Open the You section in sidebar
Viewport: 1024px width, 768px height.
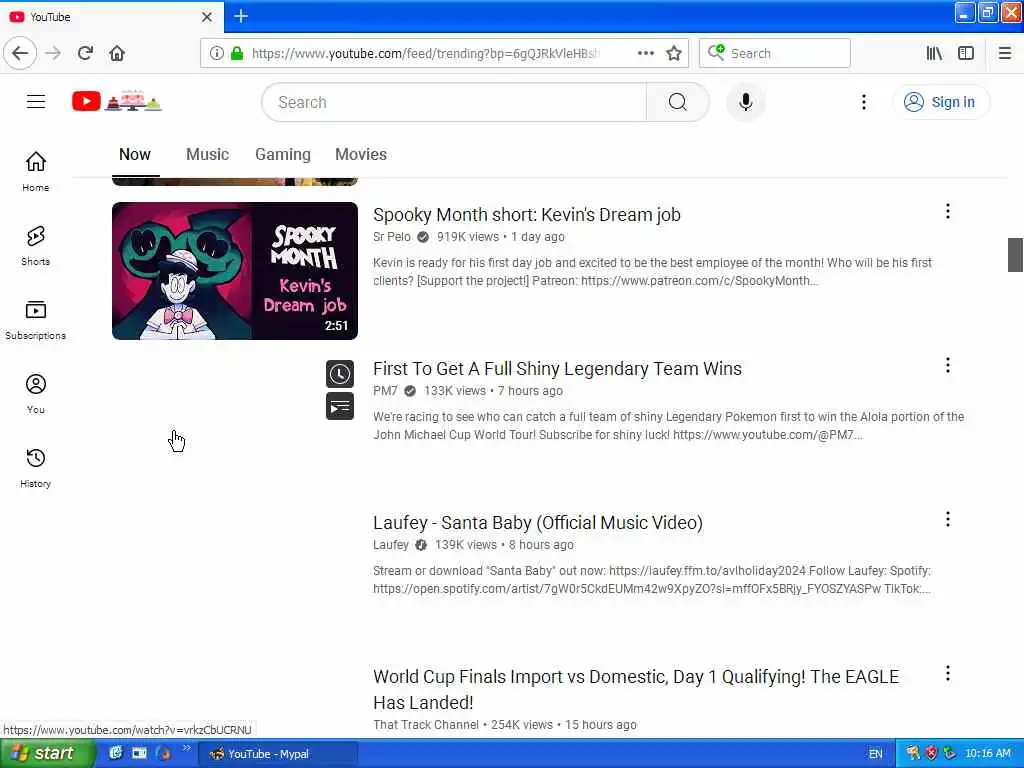point(36,394)
